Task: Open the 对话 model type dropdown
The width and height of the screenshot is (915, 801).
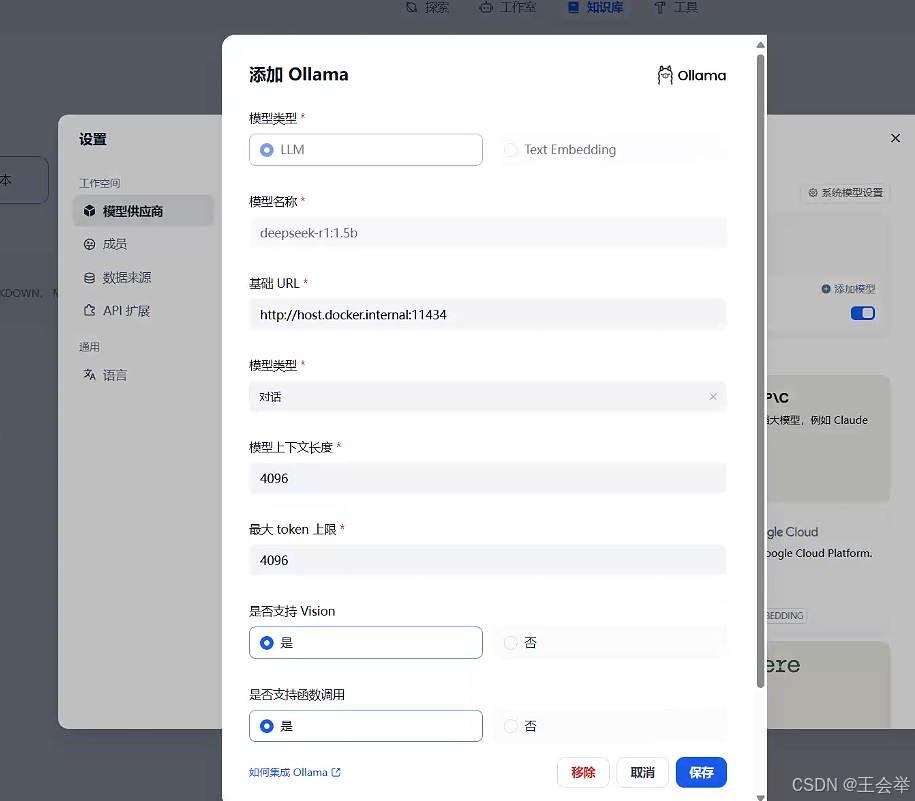Action: [x=487, y=397]
